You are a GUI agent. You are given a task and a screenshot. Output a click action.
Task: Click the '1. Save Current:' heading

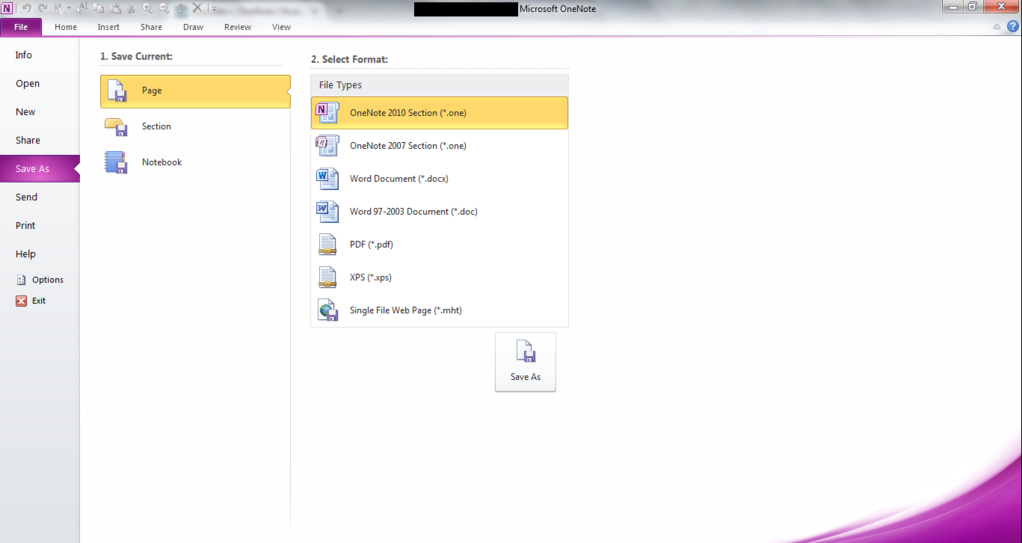tap(136, 57)
